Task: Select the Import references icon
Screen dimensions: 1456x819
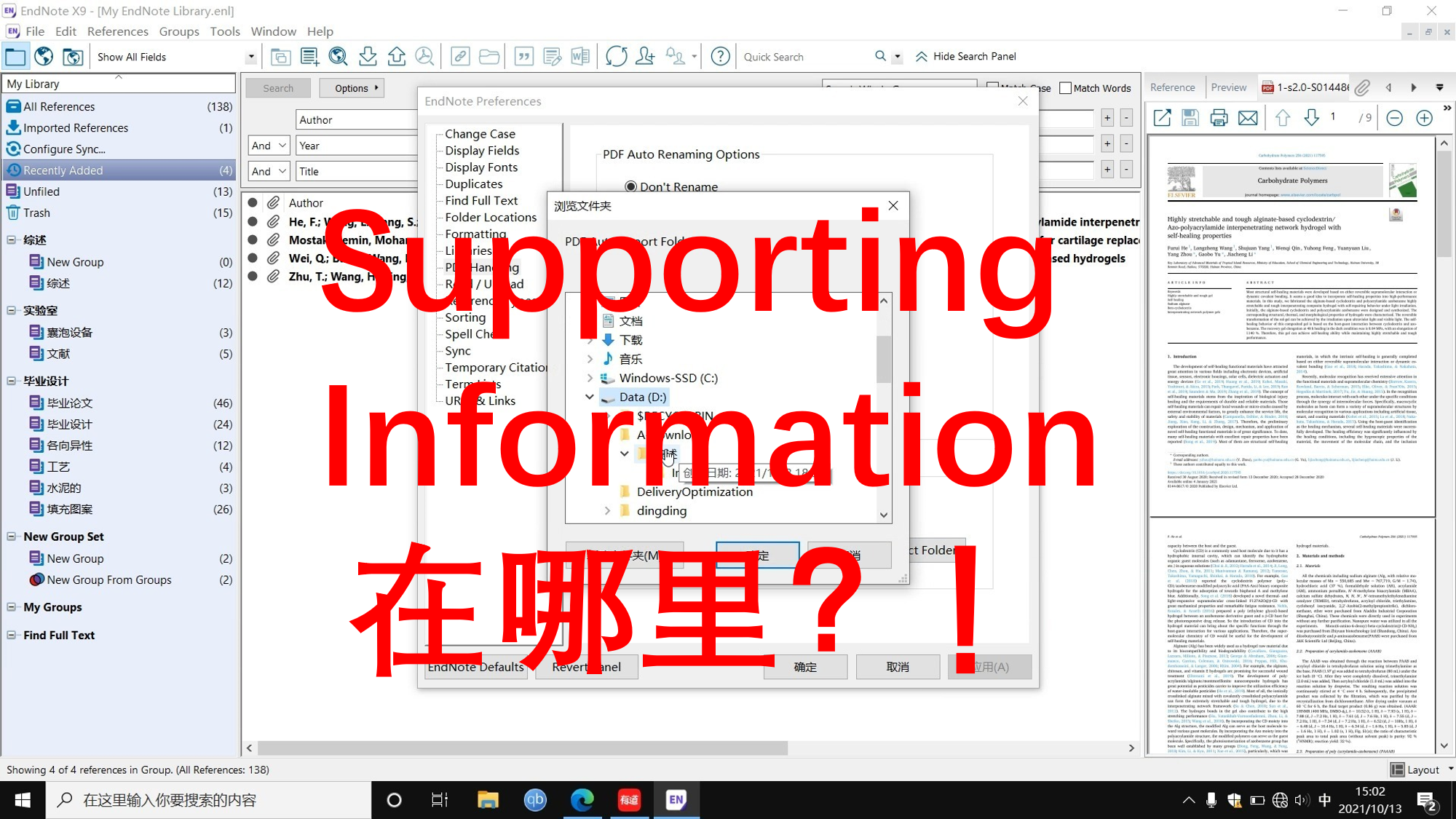Action: [x=368, y=56]
